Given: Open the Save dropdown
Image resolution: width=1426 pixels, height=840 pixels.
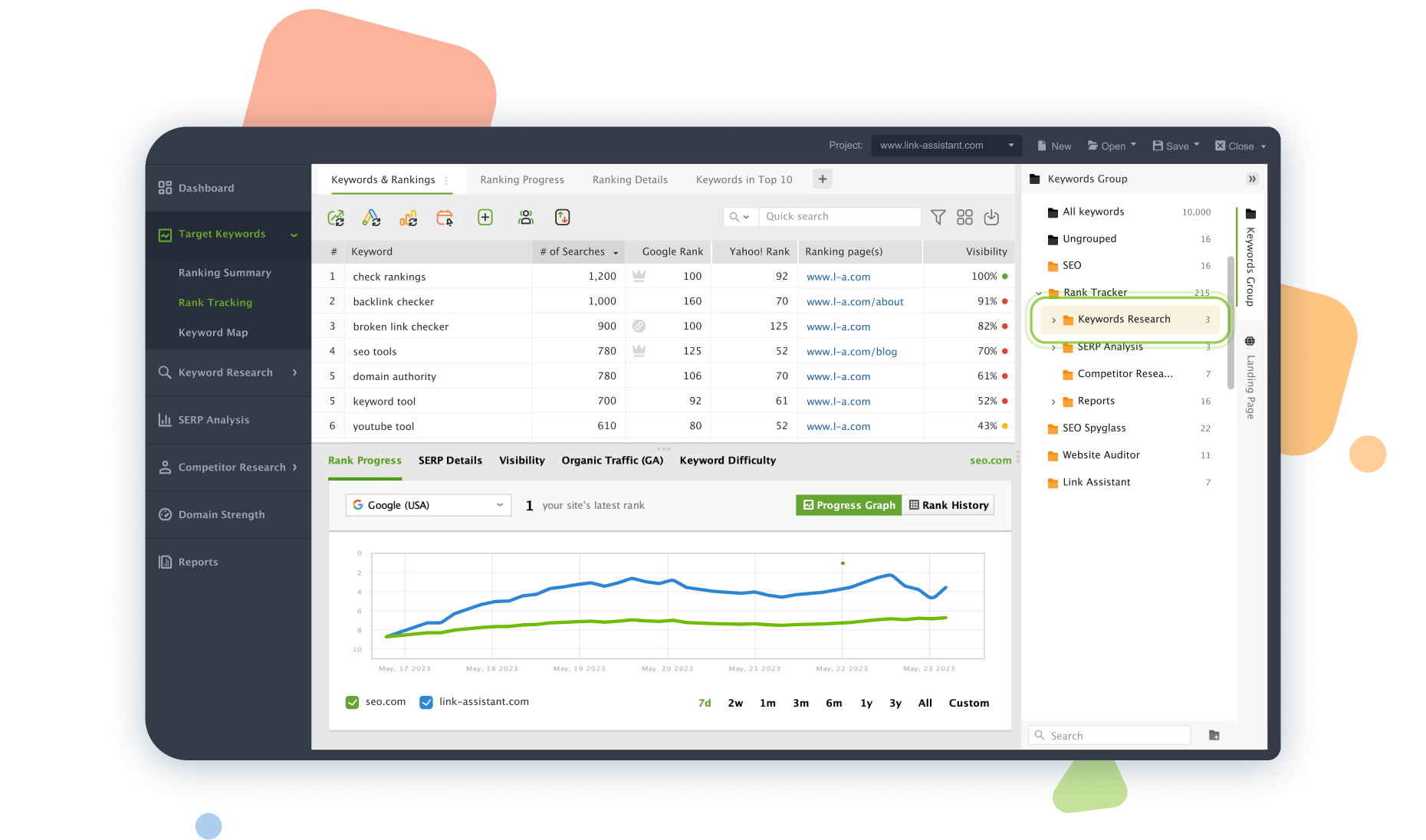Looking at the screenshot, I should pos(1176,146).
